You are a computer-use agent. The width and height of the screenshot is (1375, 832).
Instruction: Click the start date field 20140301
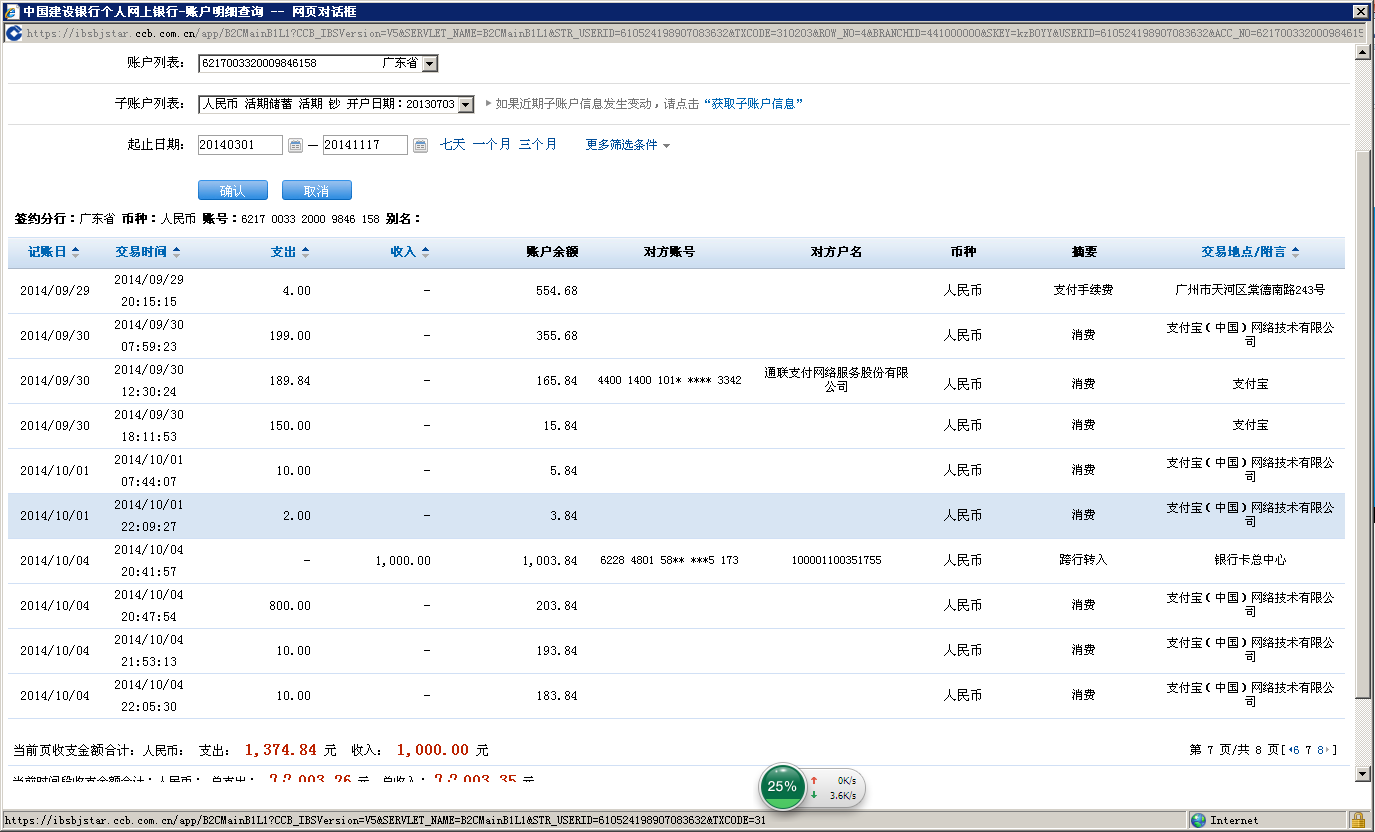240,145
